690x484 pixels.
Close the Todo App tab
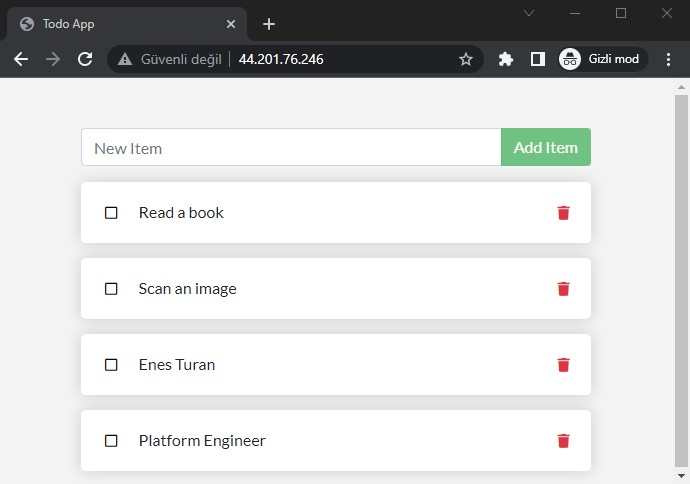231,24
